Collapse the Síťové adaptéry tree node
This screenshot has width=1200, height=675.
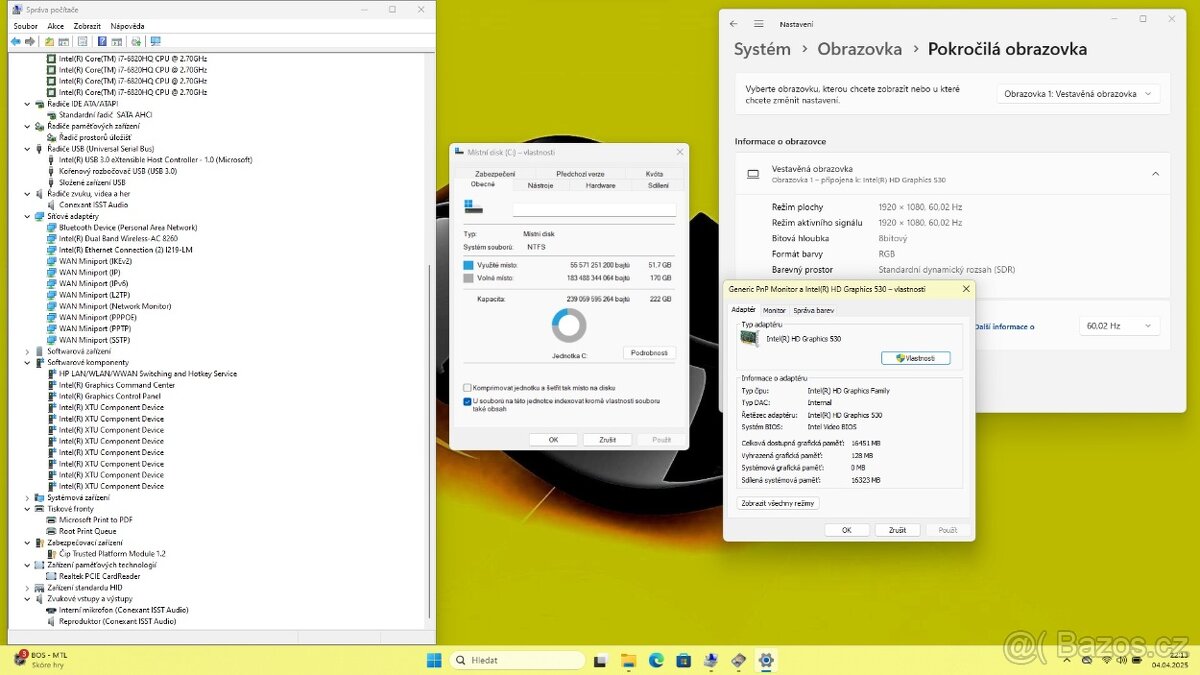(x=27, y=216)
